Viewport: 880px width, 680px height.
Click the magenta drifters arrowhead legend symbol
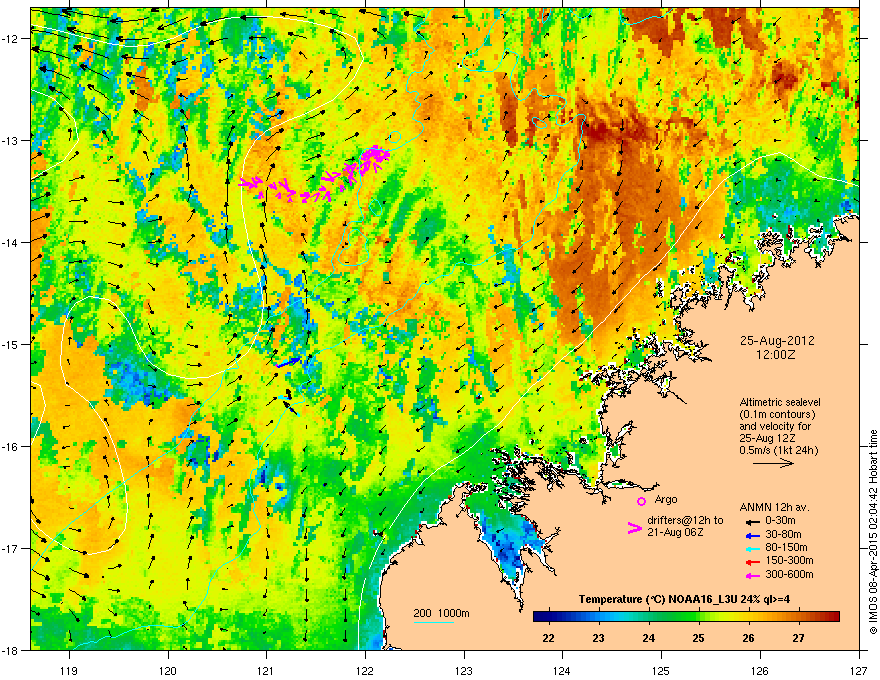click(x=634, y=527)
